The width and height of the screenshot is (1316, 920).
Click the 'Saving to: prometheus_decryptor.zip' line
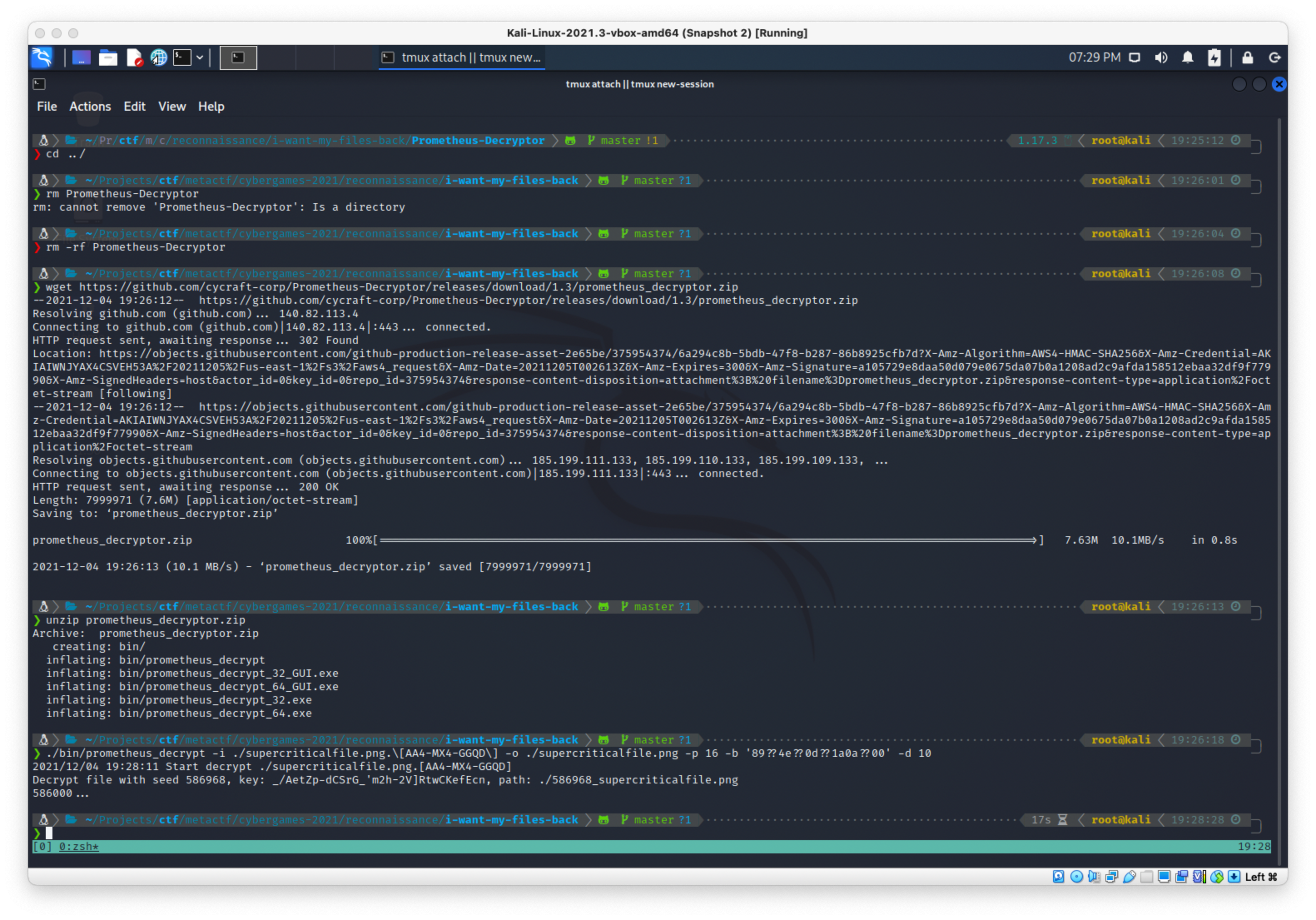click(155, 514)
